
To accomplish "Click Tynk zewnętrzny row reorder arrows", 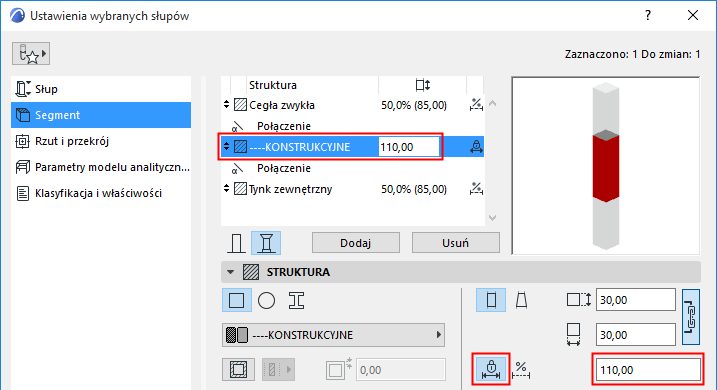I will pyautogui.click(x=226, y=188).
